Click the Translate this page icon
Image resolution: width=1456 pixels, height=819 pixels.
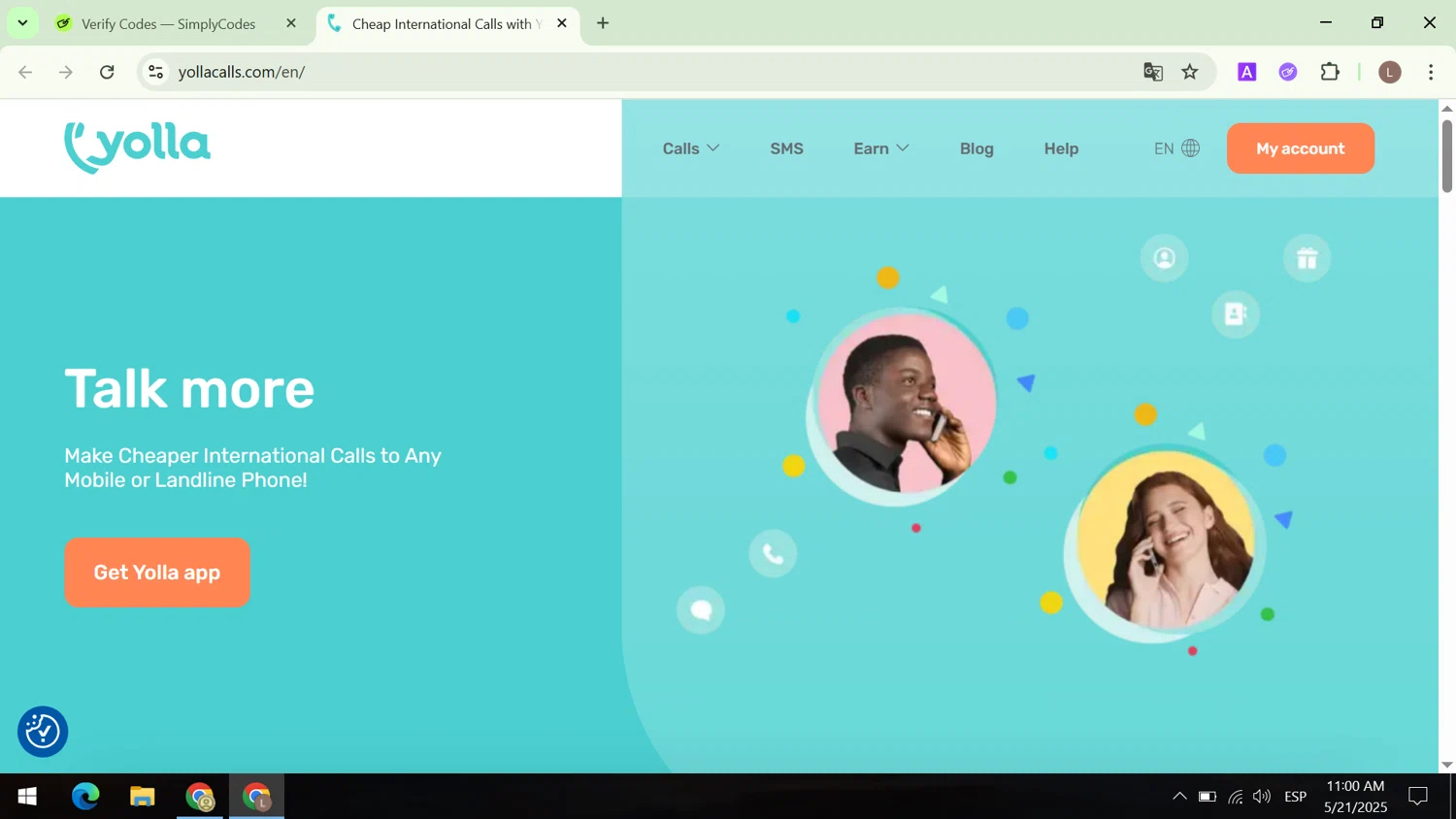tap(1153, 72)
